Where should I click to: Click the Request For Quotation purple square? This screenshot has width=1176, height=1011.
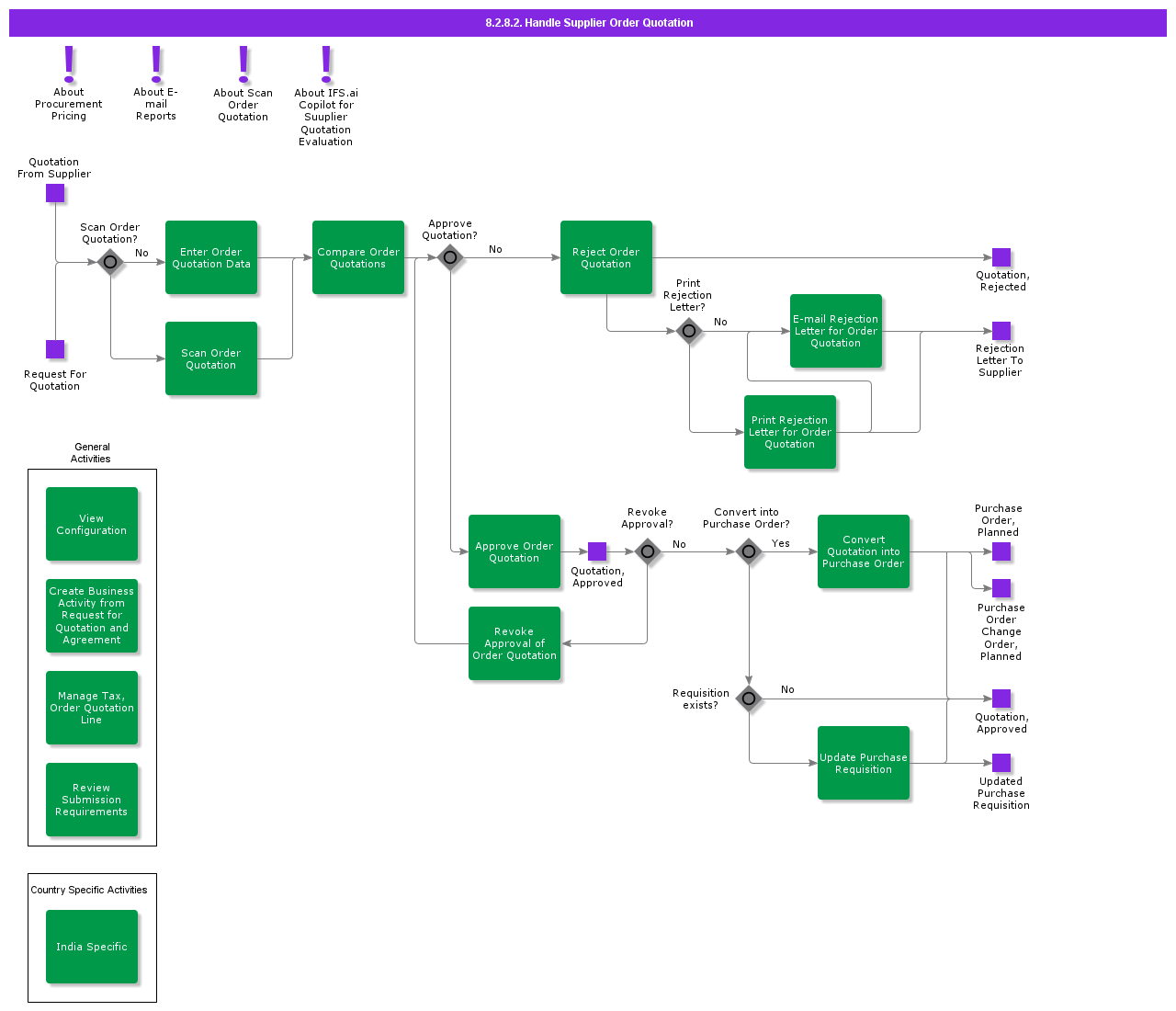pos(55,349)
